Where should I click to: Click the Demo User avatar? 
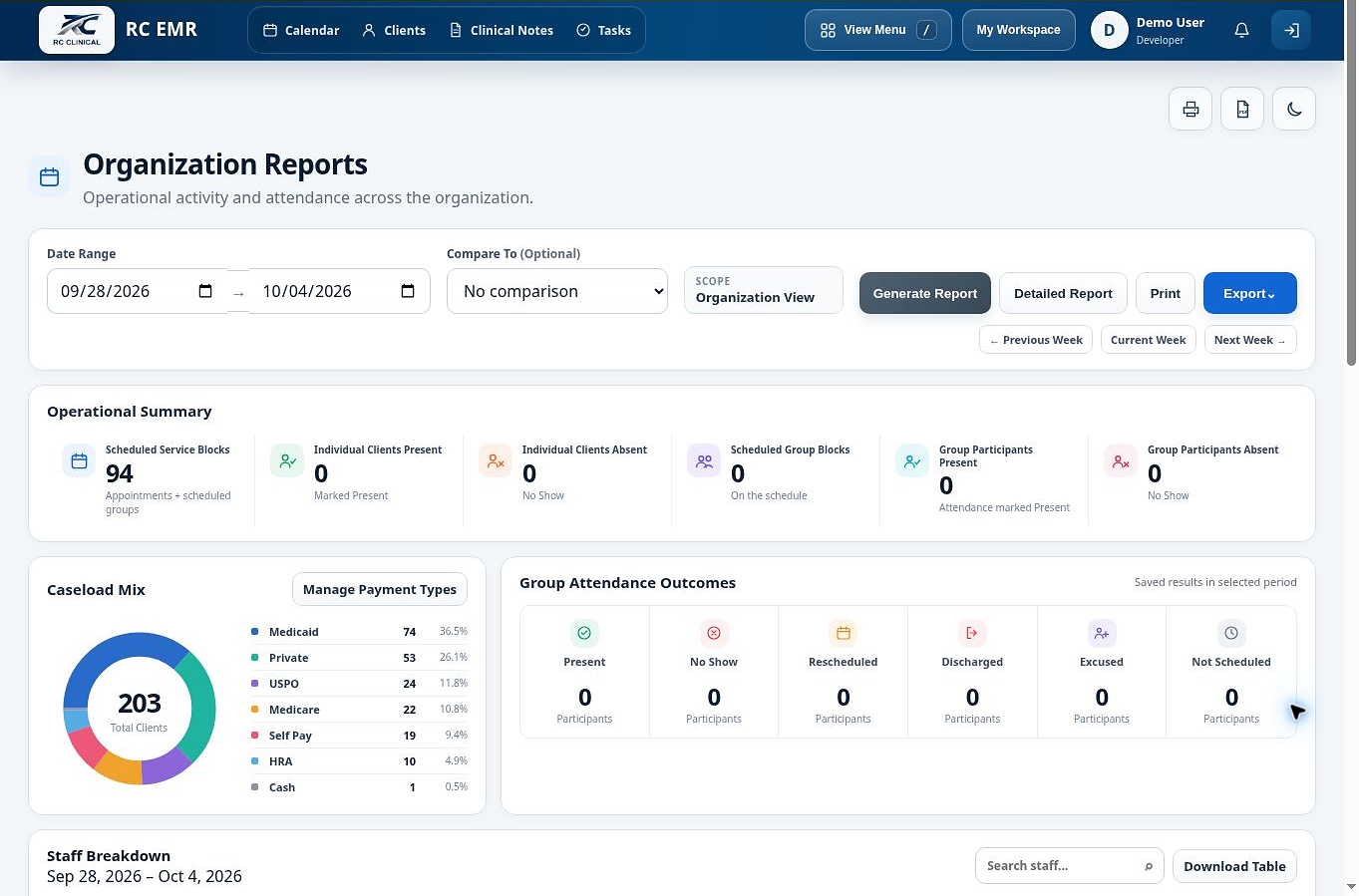1109,30
